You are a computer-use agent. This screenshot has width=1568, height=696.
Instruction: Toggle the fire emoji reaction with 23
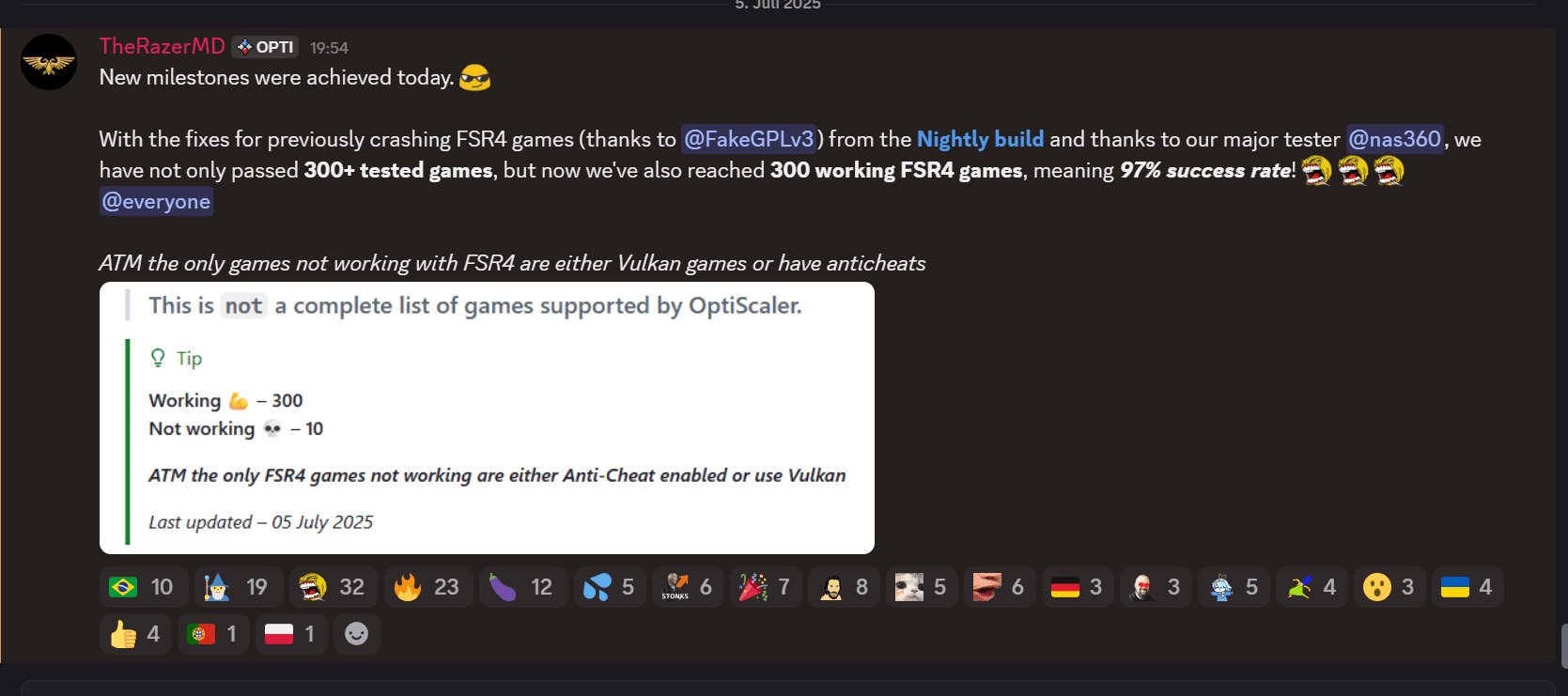[427, 587]
